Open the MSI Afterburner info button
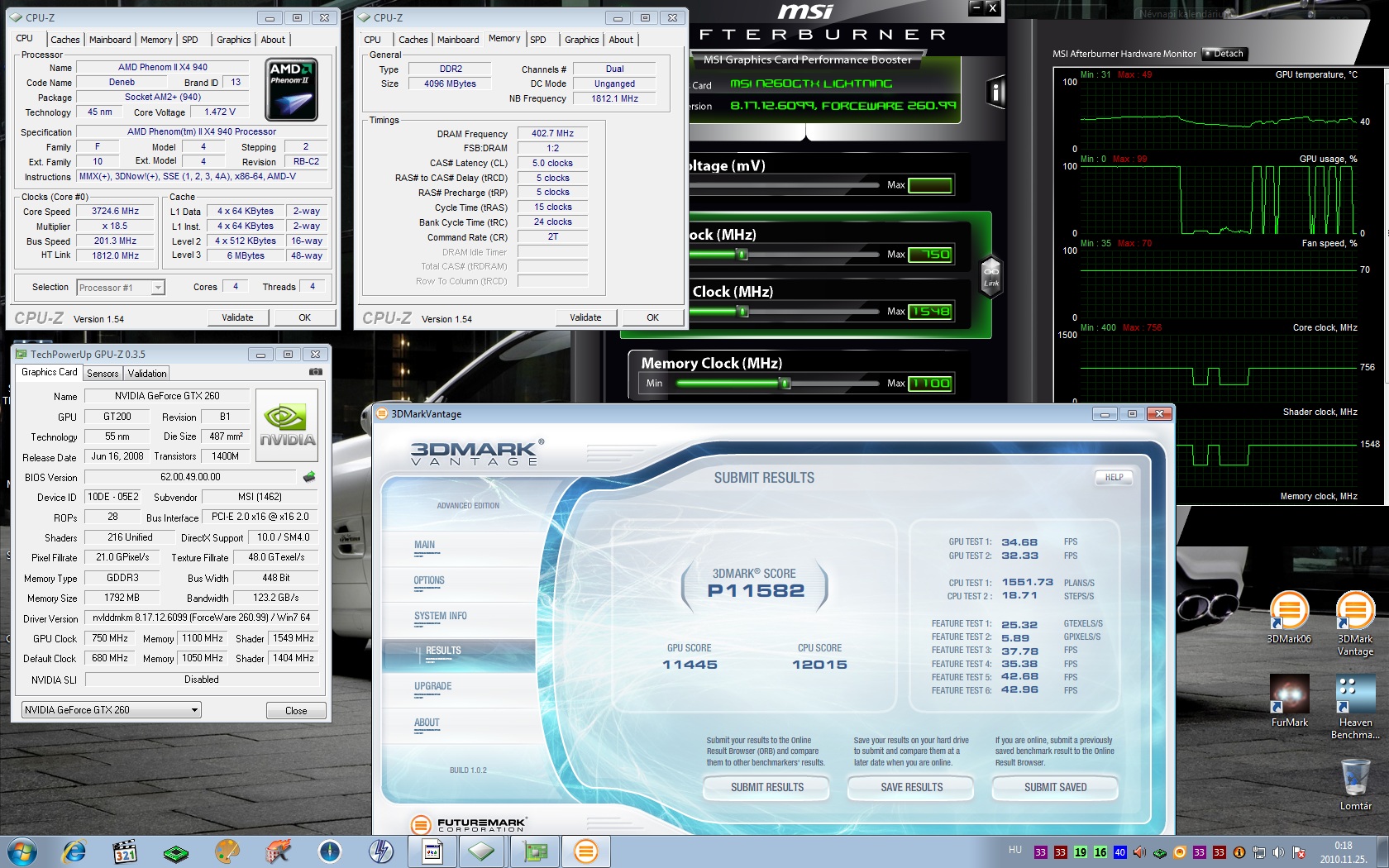 click(x=995, y=93)
